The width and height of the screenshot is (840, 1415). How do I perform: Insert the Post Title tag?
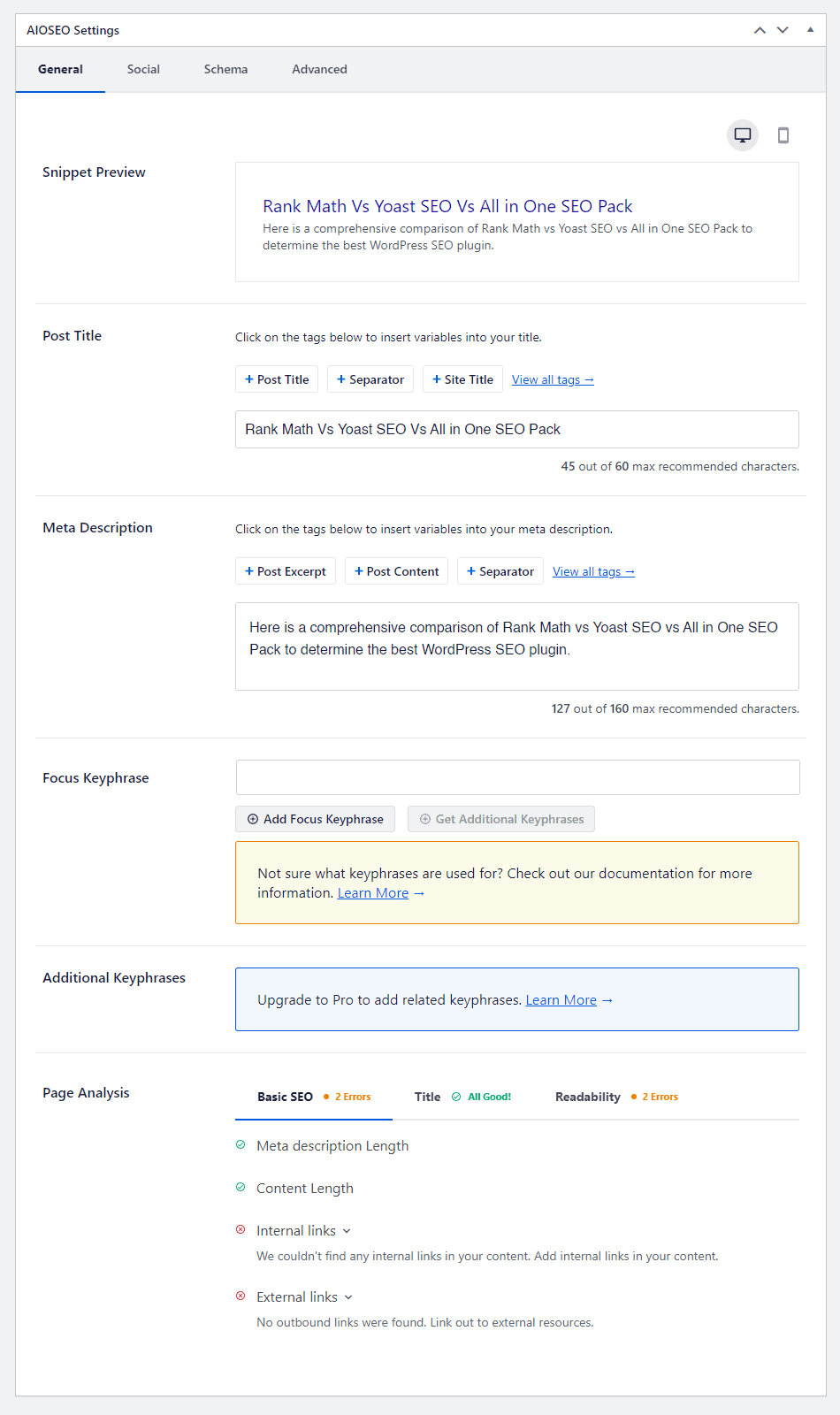(x=277, y=379)
